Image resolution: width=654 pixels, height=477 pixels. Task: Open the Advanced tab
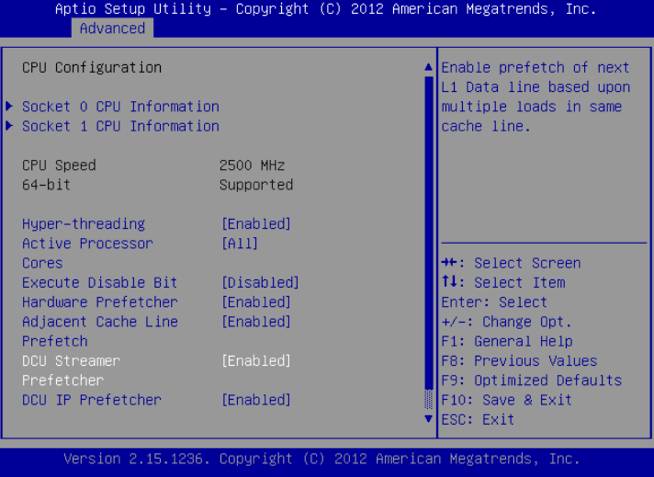[112, 28]
